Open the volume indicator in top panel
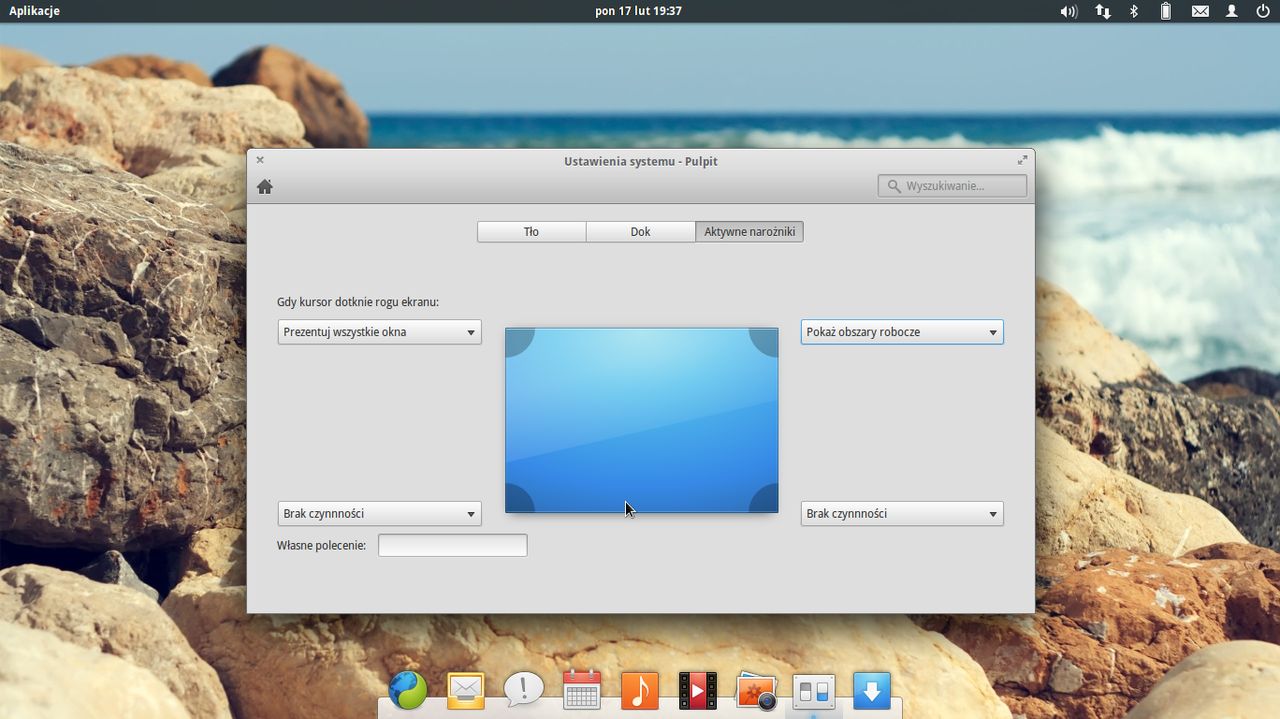1280x719 pixels. click(x=1069, y=11)
